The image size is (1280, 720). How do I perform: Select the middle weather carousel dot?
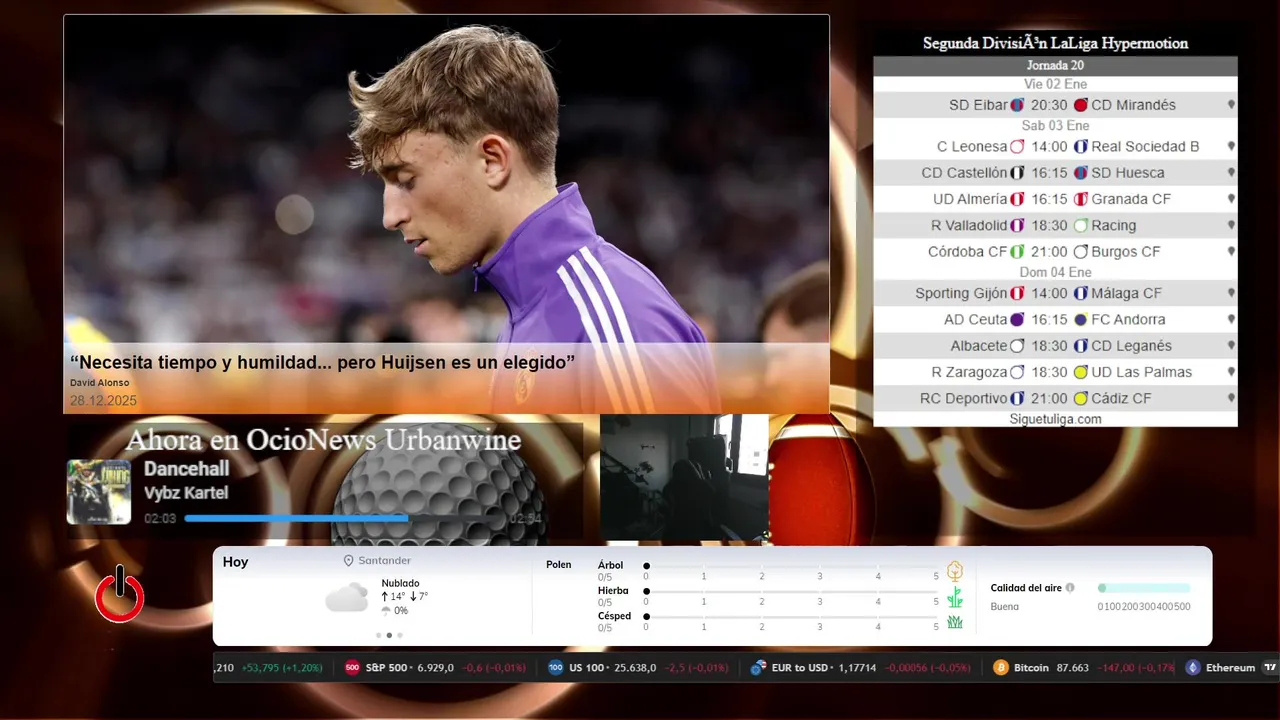[x=389, y=635]
